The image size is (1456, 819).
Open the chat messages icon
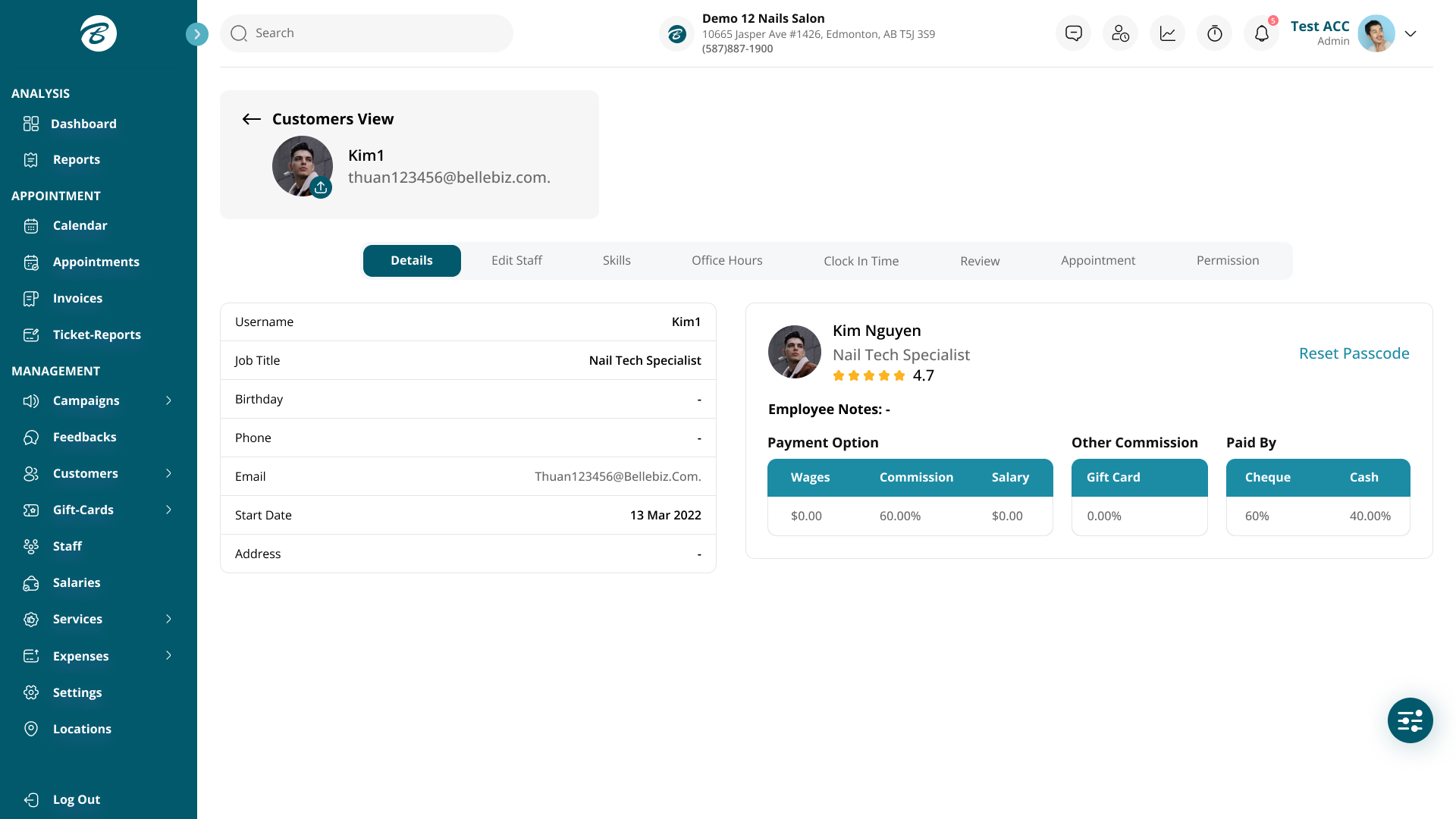click(1073, 33)
